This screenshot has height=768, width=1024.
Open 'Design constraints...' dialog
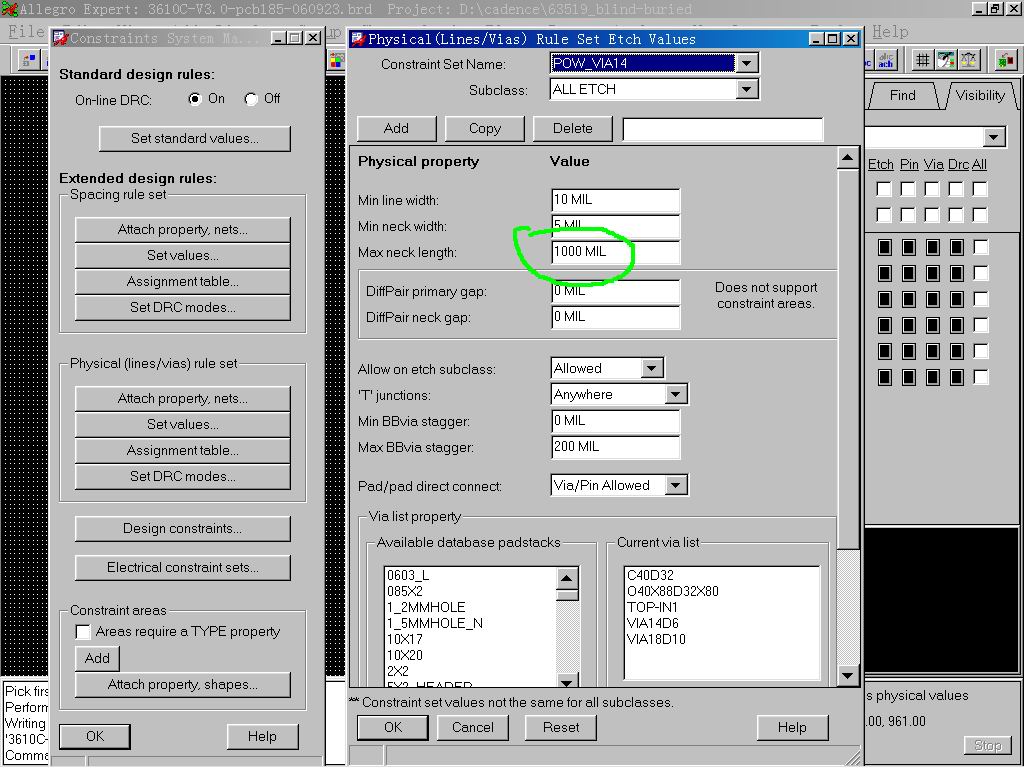click(182, 528)
